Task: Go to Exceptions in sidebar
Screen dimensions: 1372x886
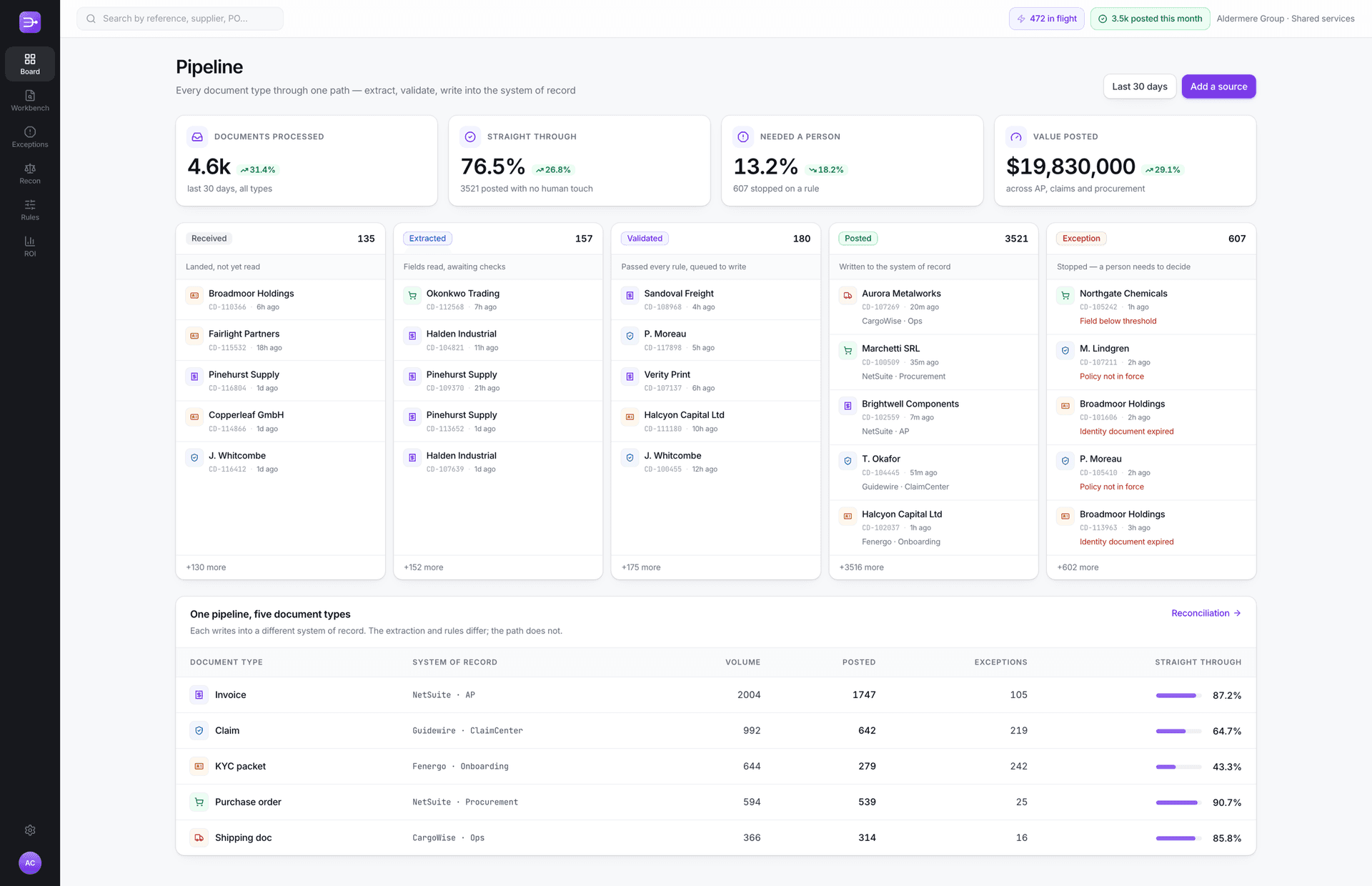Action: coord(30,136)
